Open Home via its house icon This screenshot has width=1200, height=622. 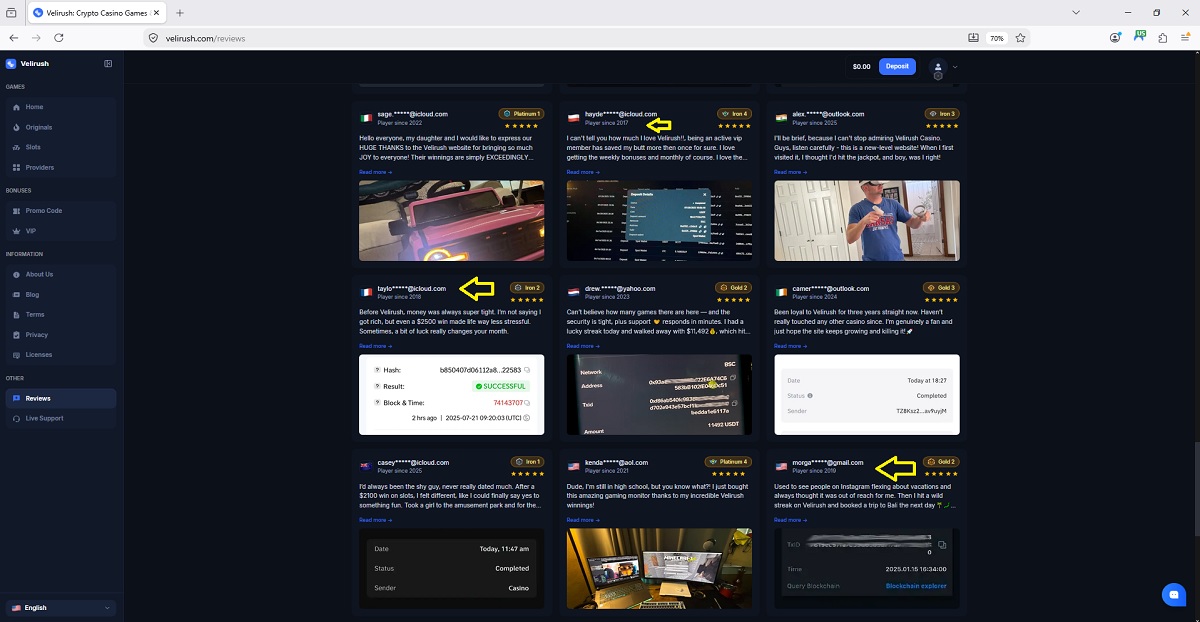point(16,107)
